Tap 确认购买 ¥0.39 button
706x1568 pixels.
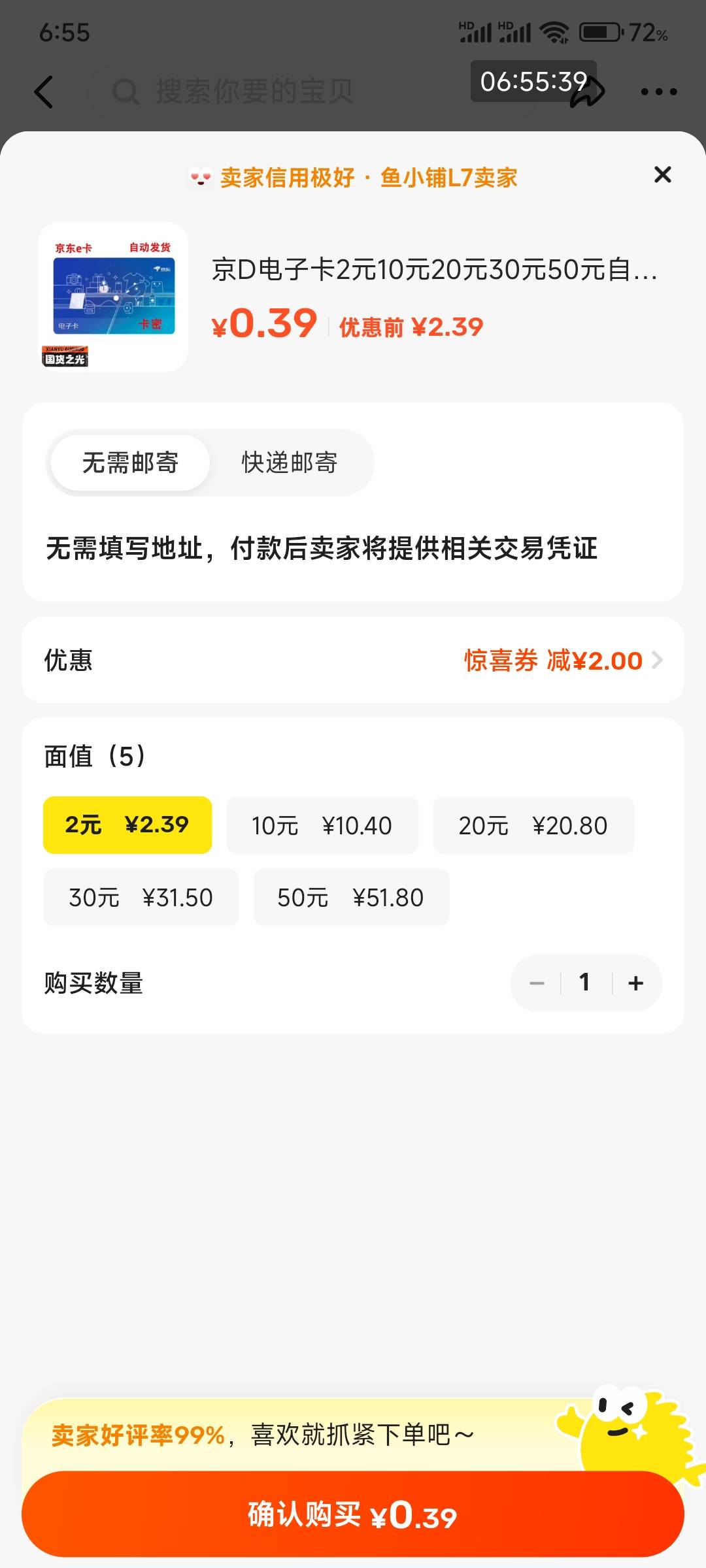353,1514
